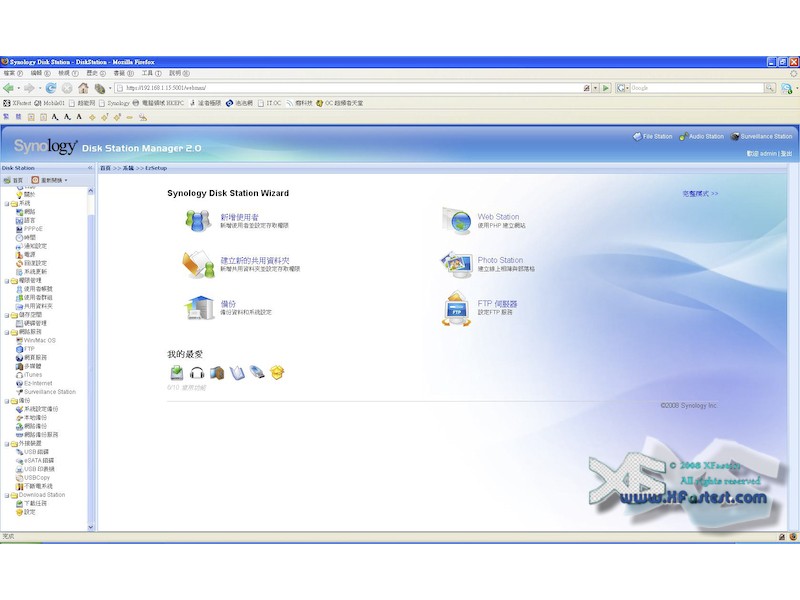Click sidebar scrollbar down arrow
Image resolution: width=800 pixels, height=600 pixels.
coord(91,528)
